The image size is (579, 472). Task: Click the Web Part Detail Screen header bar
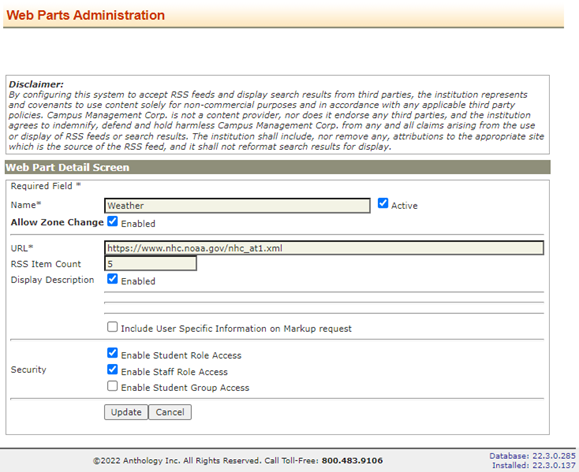pyautogui.click(x=278, y=167)
